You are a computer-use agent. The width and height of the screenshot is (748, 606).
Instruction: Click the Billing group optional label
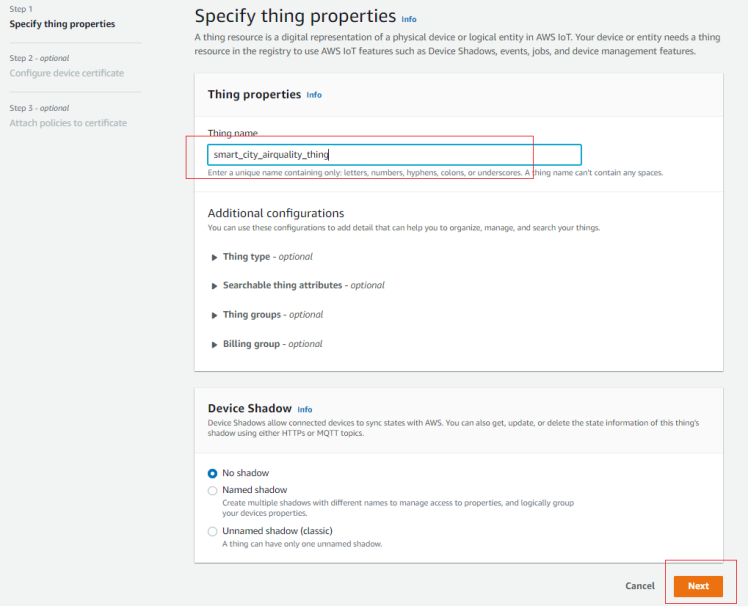click(272, 344)
